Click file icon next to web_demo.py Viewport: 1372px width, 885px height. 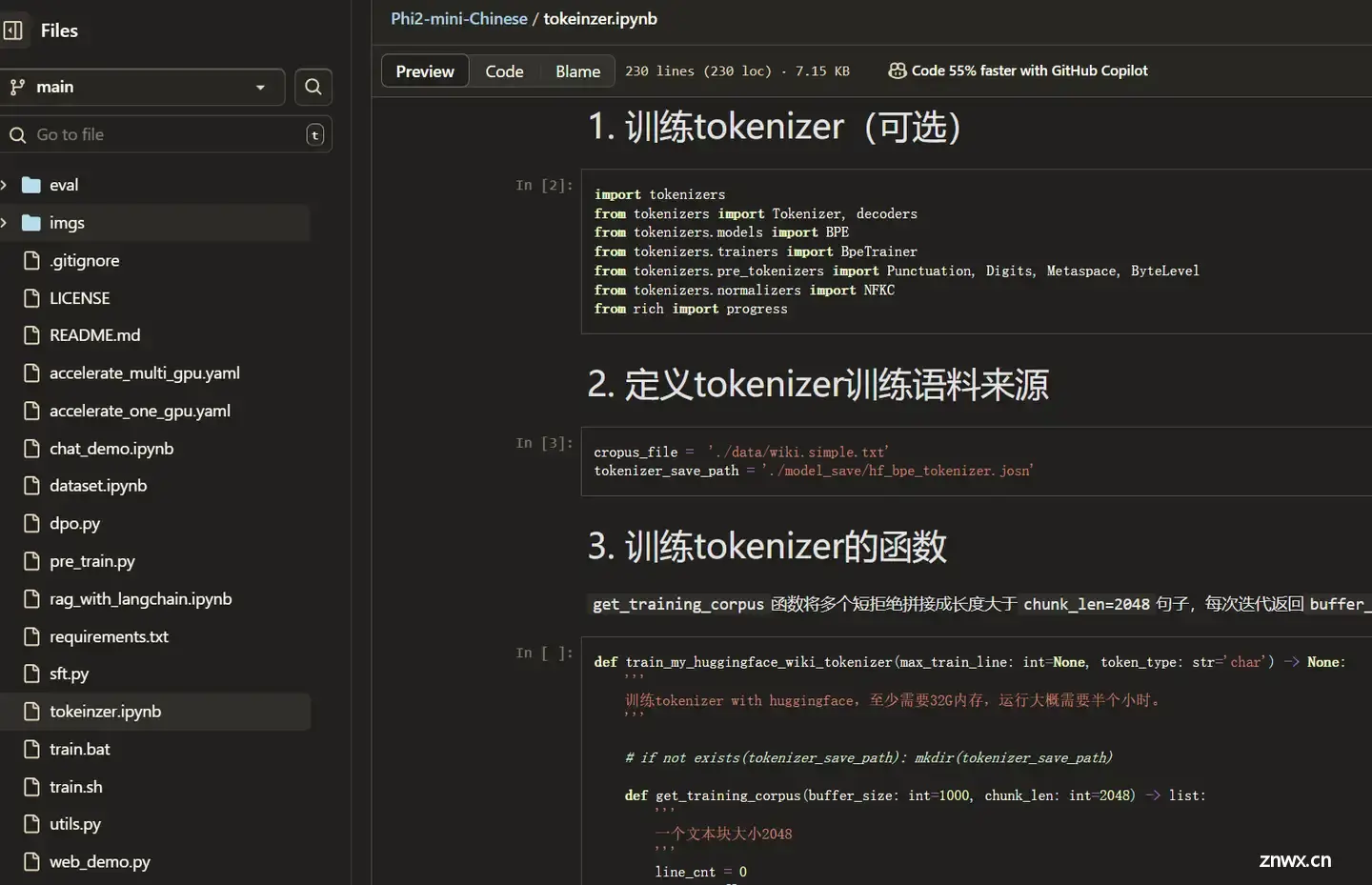point(31,861)
